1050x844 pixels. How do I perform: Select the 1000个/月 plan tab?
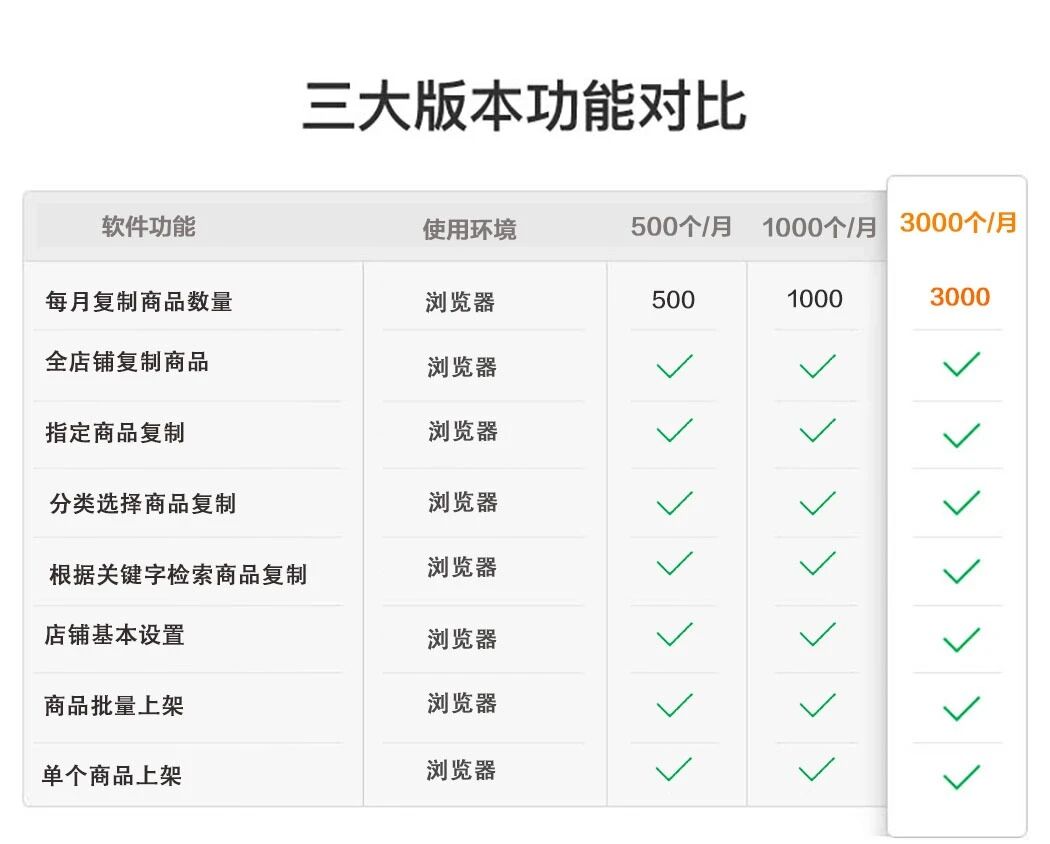(x=820, y=226)
